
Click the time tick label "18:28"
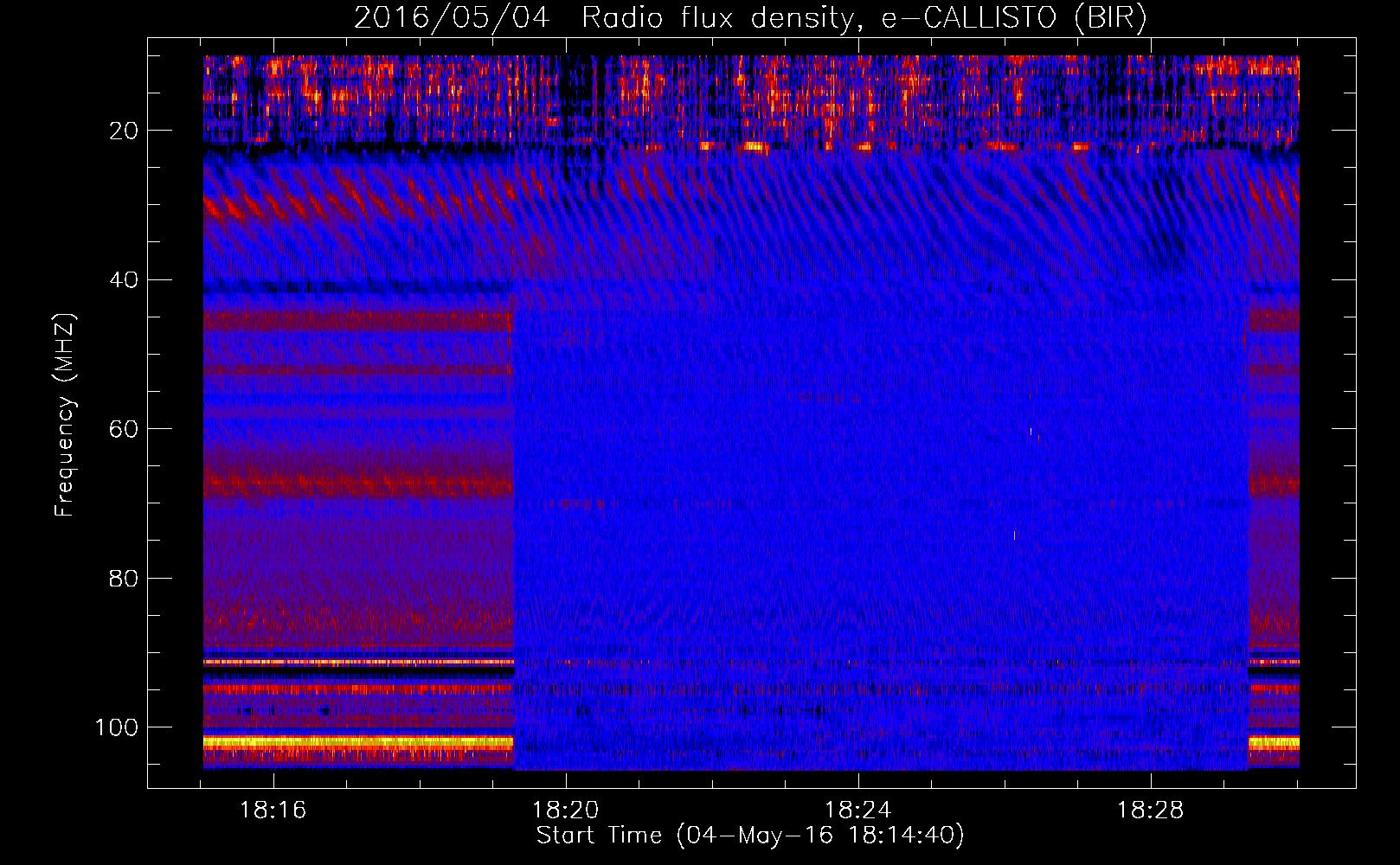[1151, 811]
